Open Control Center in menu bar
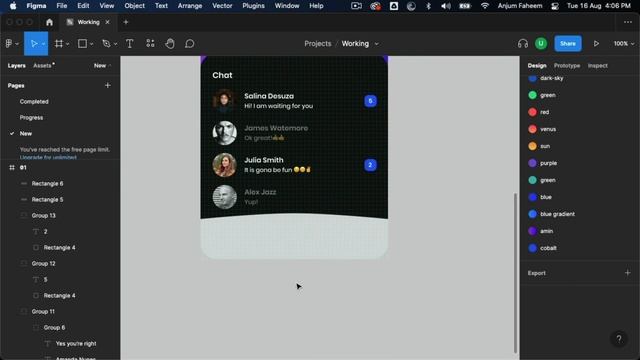 click(x=555, y=6)
